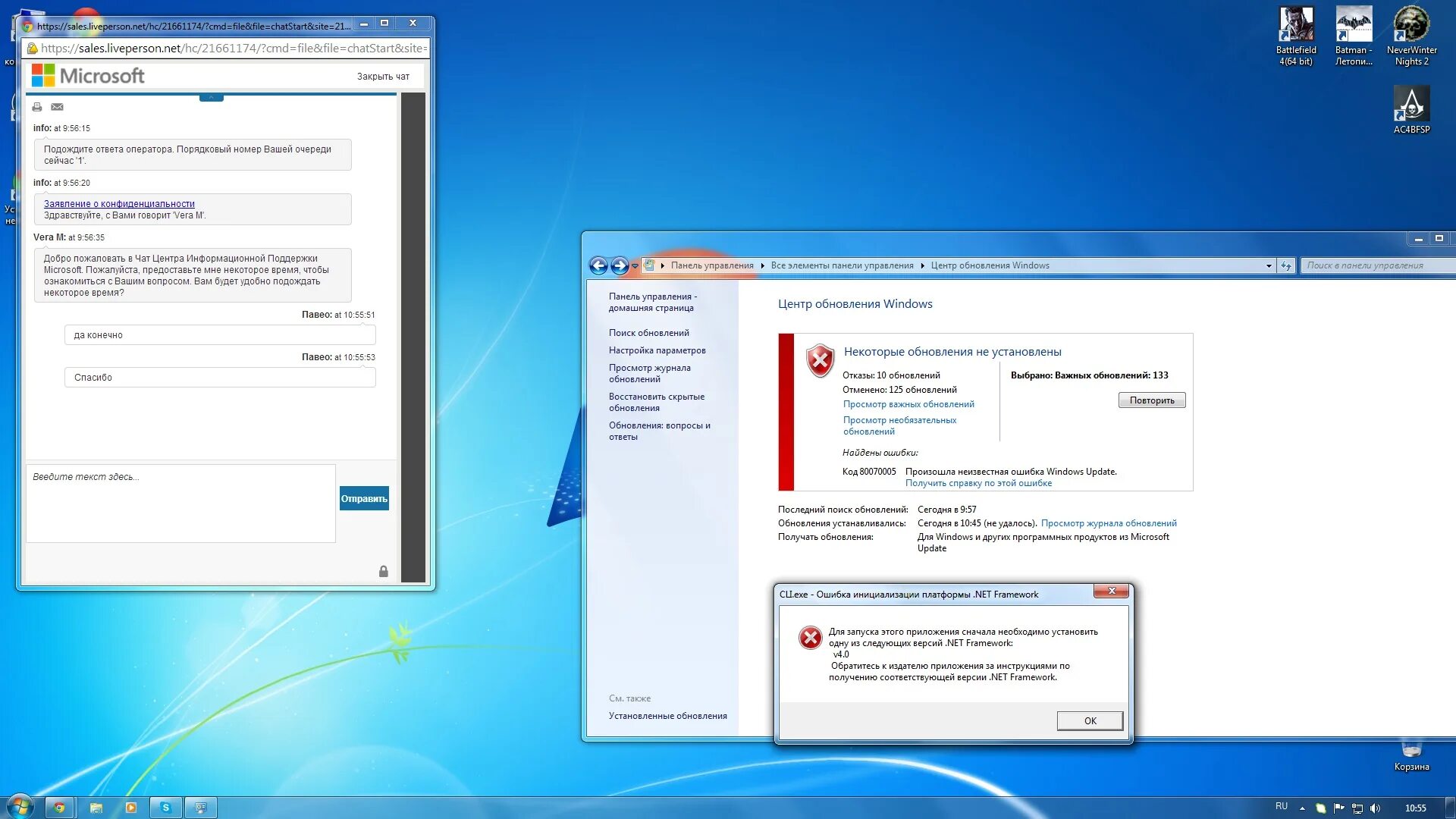
Task: Open «Просмотр важных обновлений» link
Action: click(909, 404)
